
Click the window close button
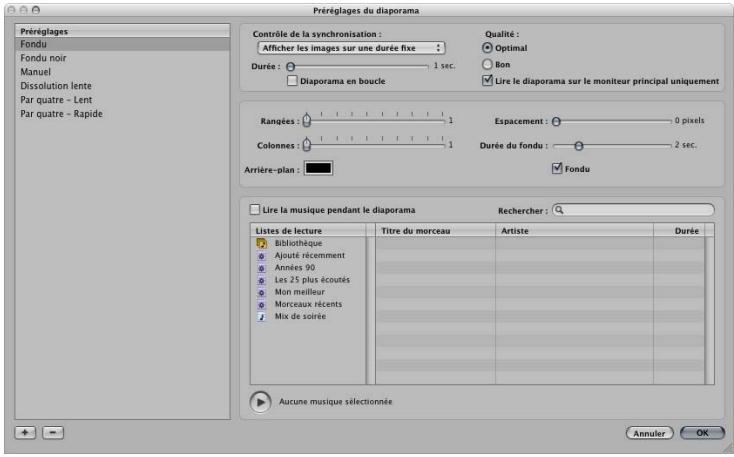[x=12, y=10]
